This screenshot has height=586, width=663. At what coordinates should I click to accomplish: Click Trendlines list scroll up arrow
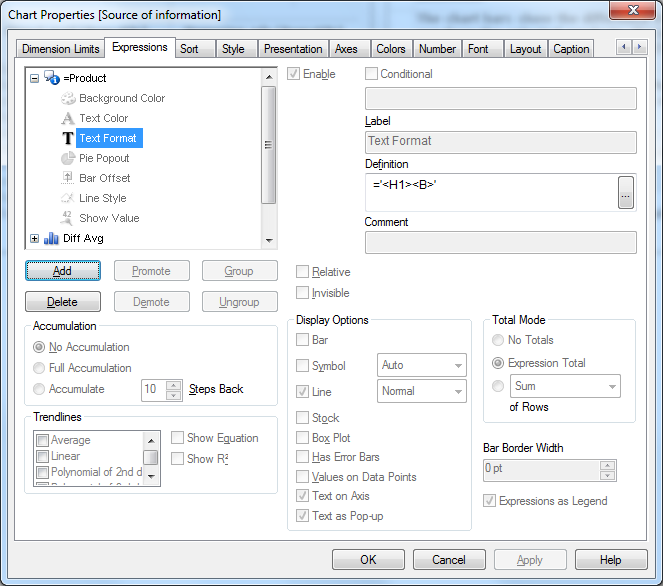[151, 441]
